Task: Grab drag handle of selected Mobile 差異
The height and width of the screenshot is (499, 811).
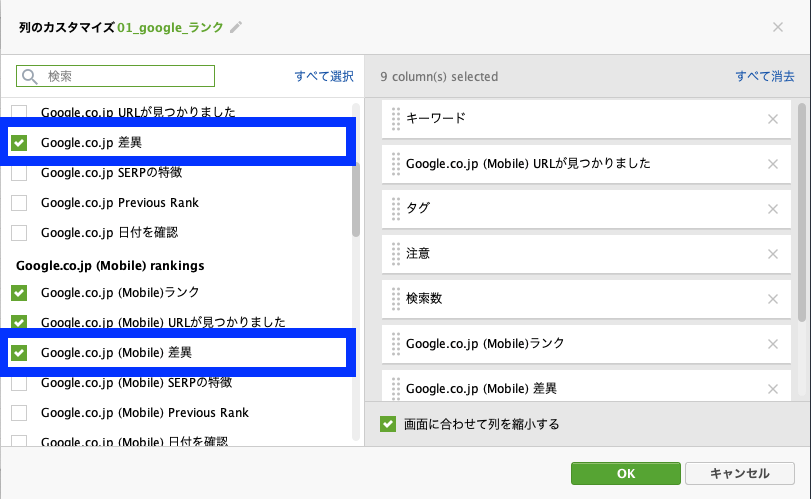Action: (x=396, y=389)
